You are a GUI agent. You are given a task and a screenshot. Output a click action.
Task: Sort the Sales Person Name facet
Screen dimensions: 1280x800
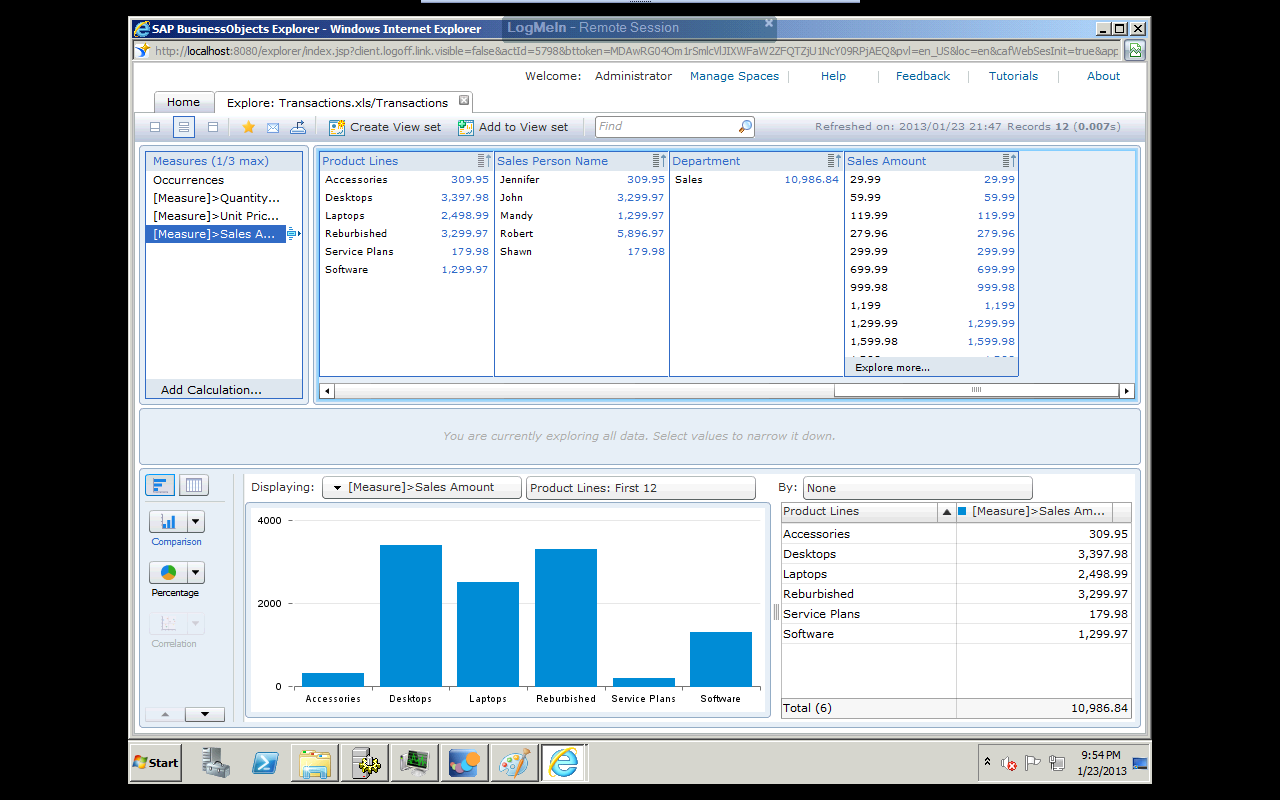[x=659, y=161]
